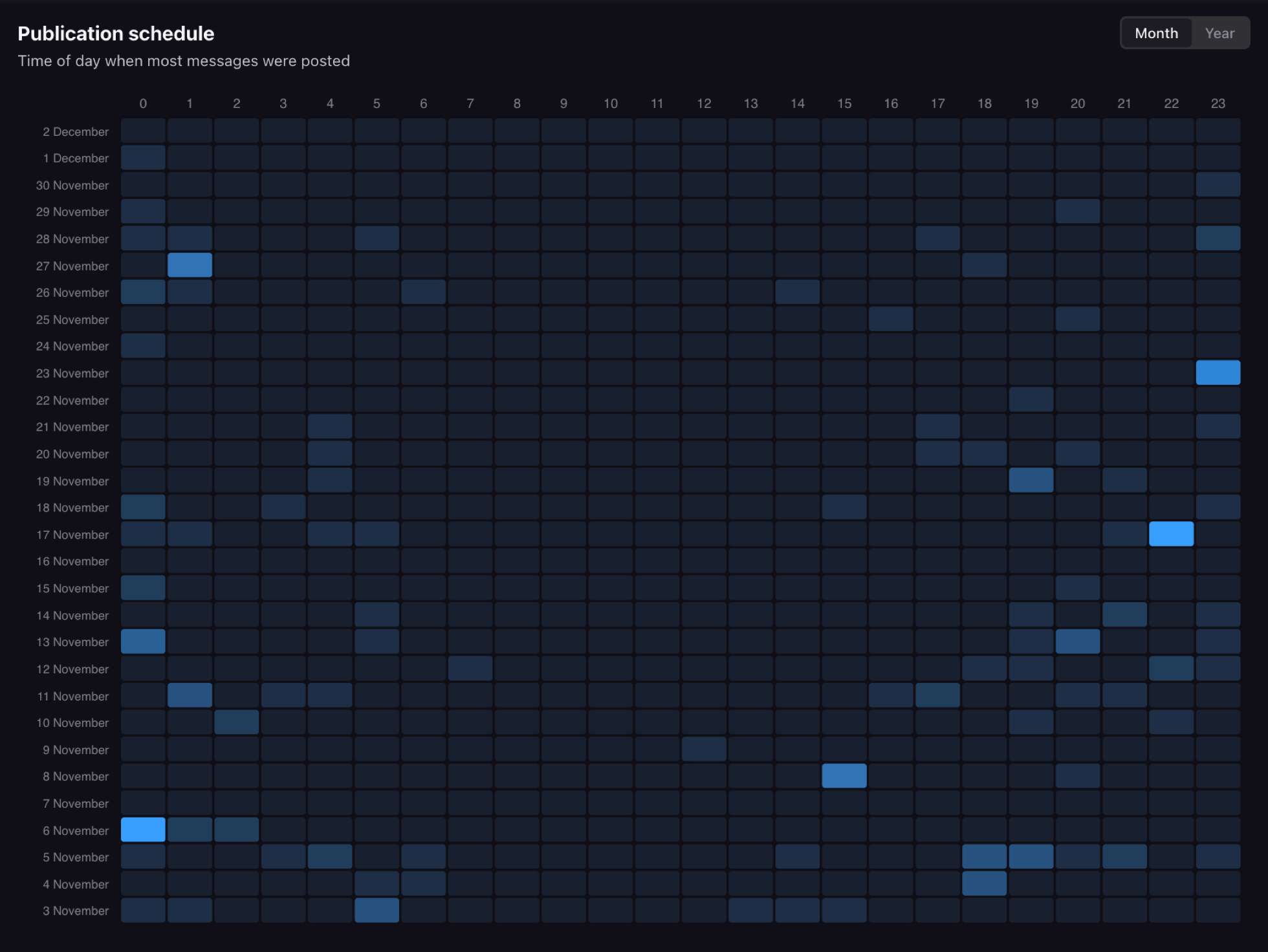Select the 6 November hour 0 cell
Viewport: 1268px width, 952px height.
[143, 830]
